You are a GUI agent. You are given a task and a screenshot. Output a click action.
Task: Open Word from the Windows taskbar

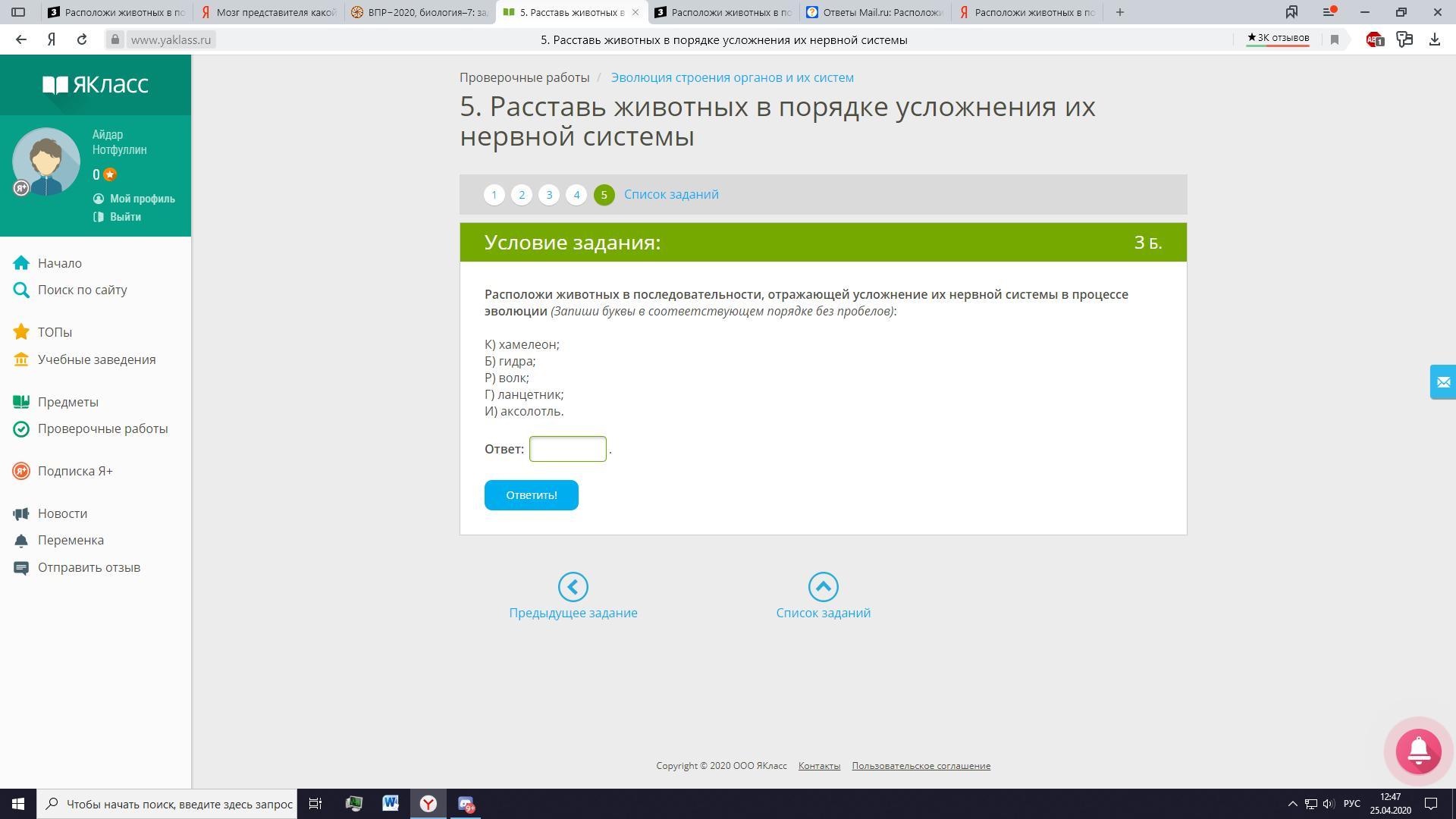391,804
